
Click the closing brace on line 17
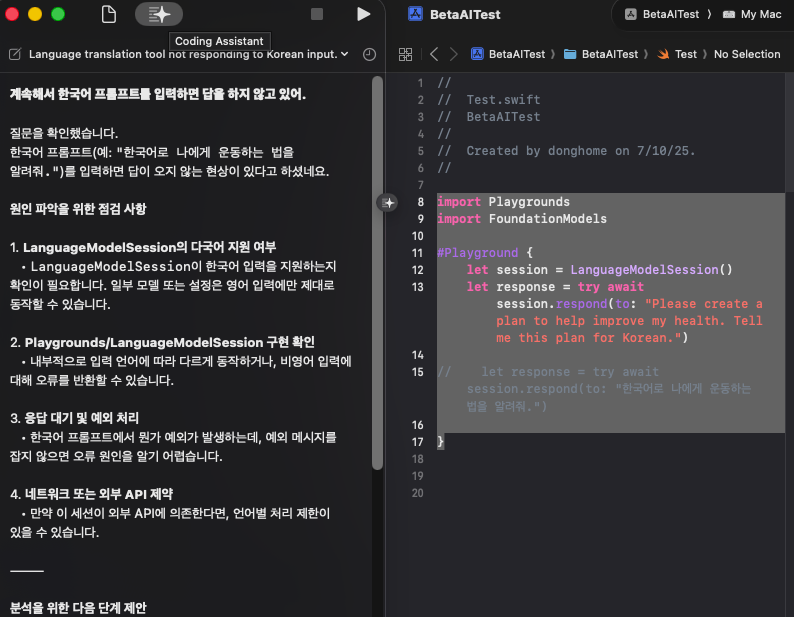(x=441, y=442)
